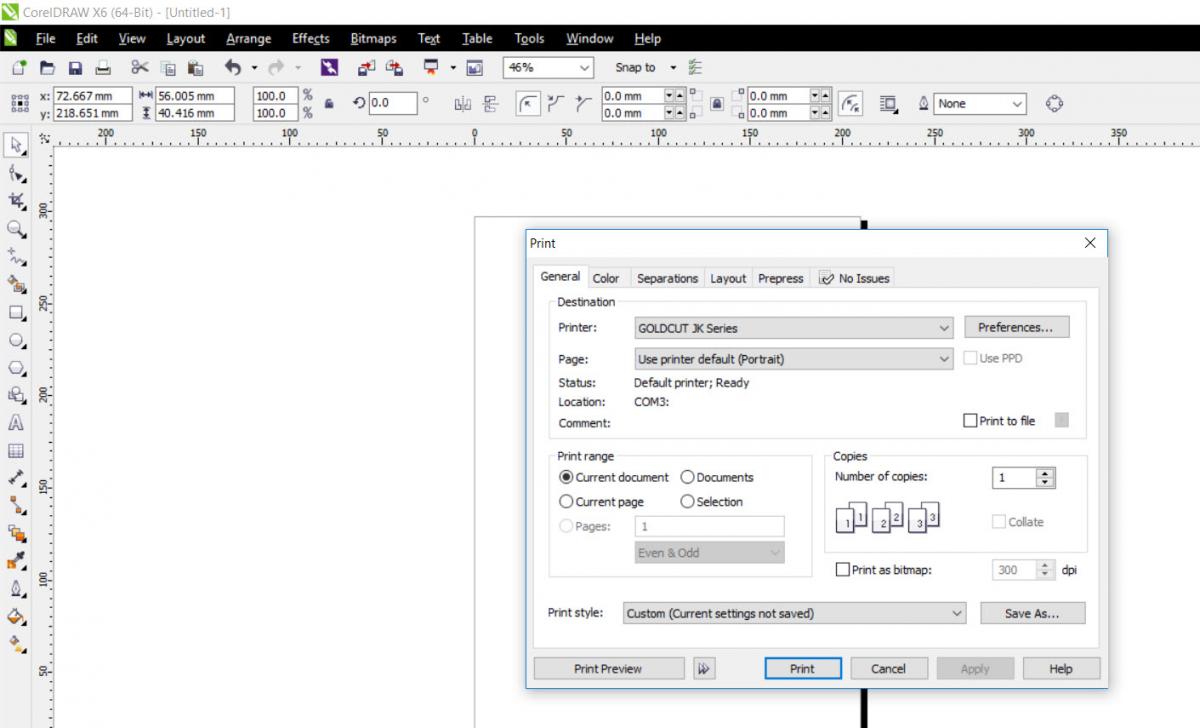Switch to the Separations tab
Screen dimensions: 1200x728
tap(668, 278)
